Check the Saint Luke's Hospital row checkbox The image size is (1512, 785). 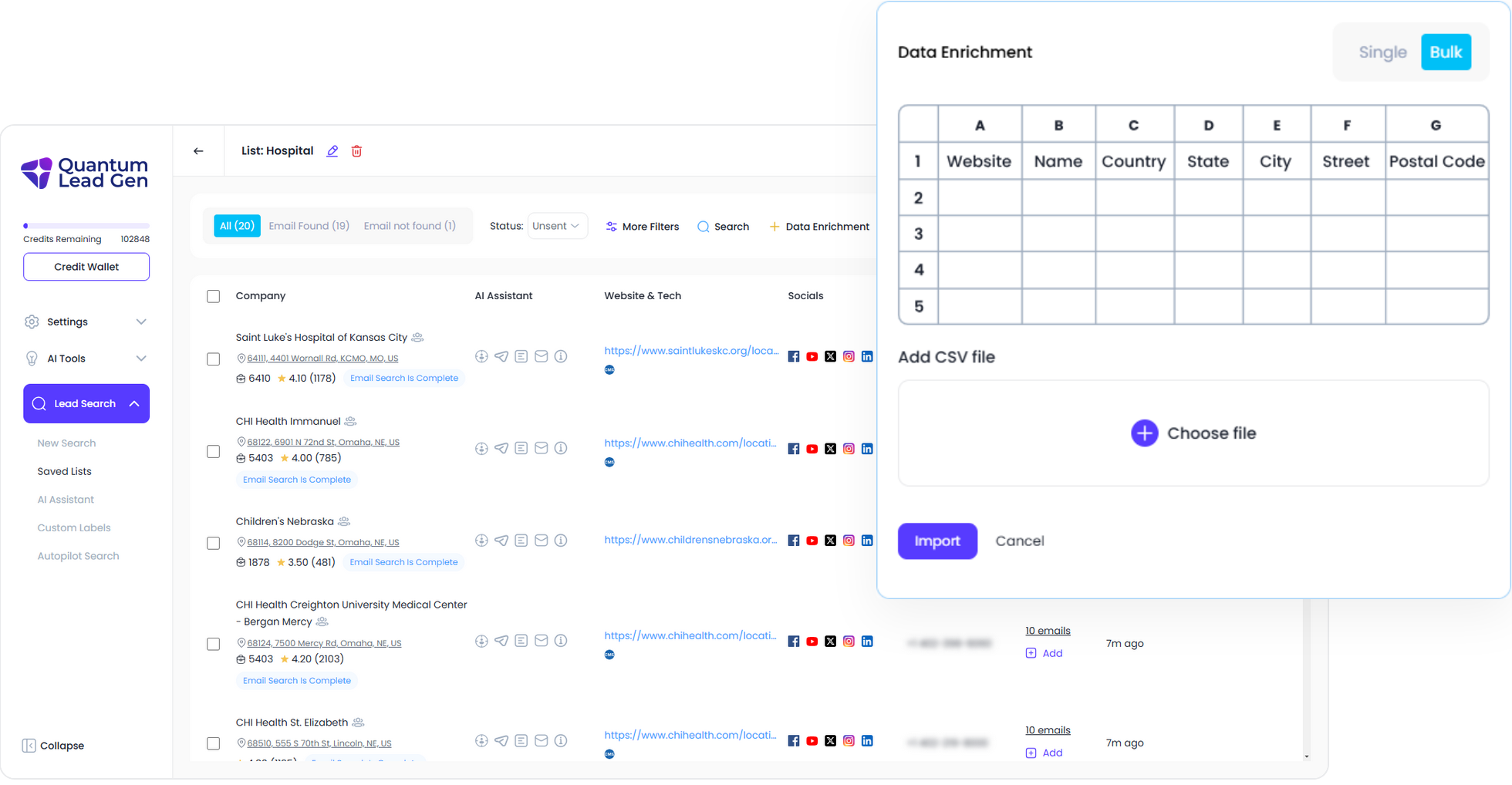tap(214, 359)
